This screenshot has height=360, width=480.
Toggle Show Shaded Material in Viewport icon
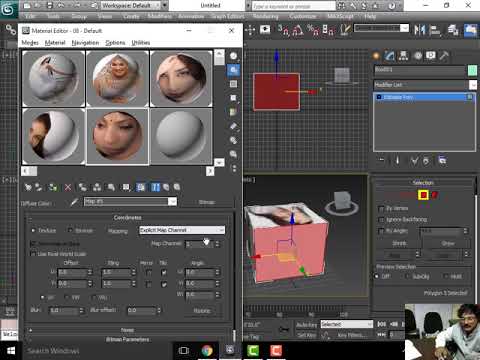[x=141, y=187]
